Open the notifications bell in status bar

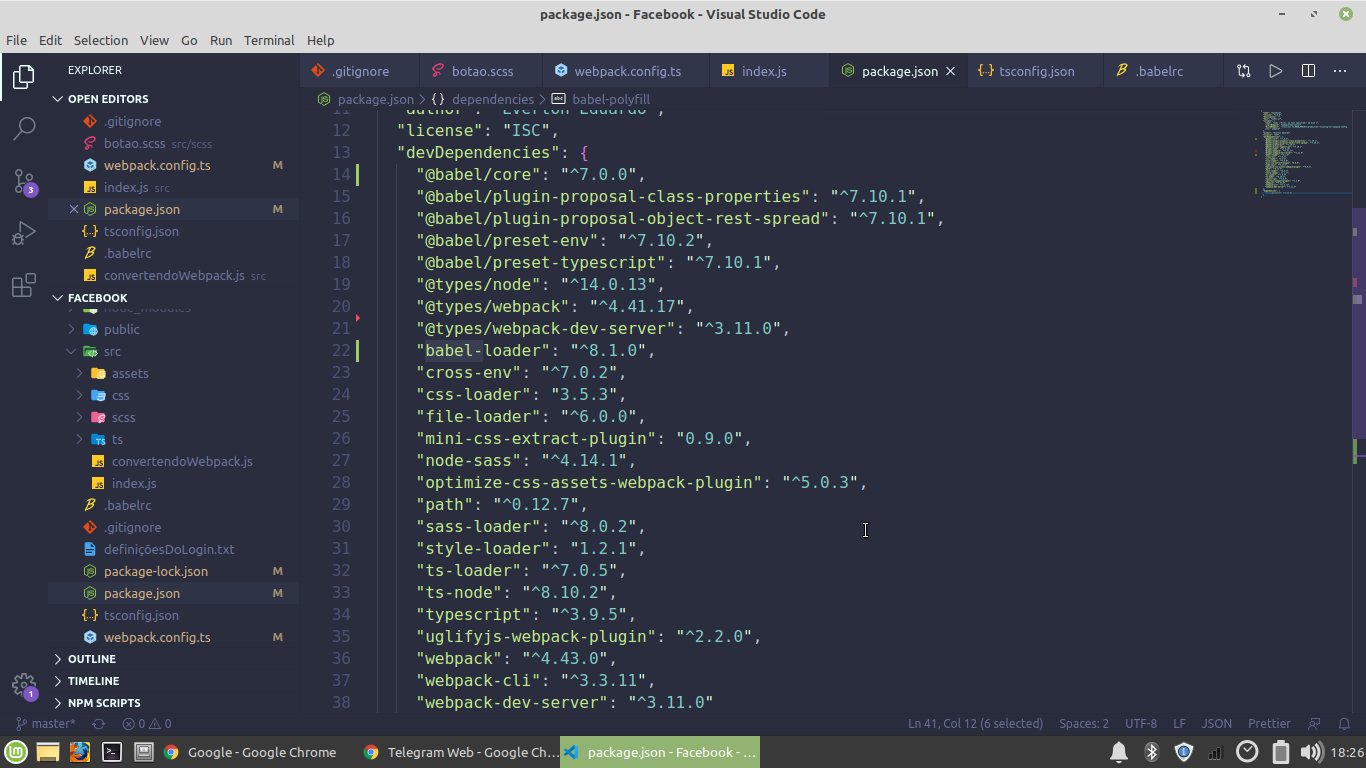[x=1345, y=723]
